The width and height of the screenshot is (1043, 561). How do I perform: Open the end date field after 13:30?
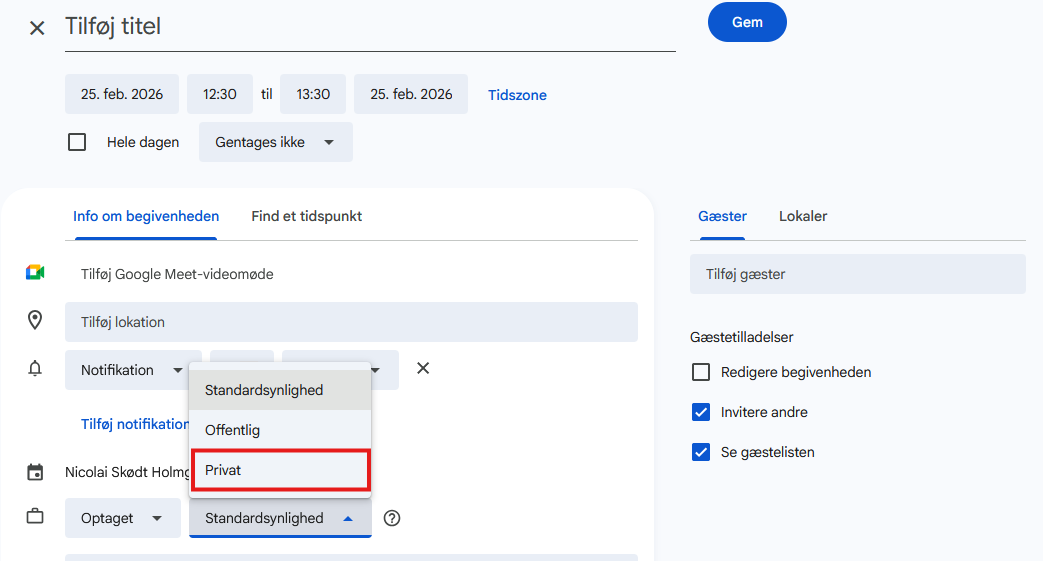point(411,94)
